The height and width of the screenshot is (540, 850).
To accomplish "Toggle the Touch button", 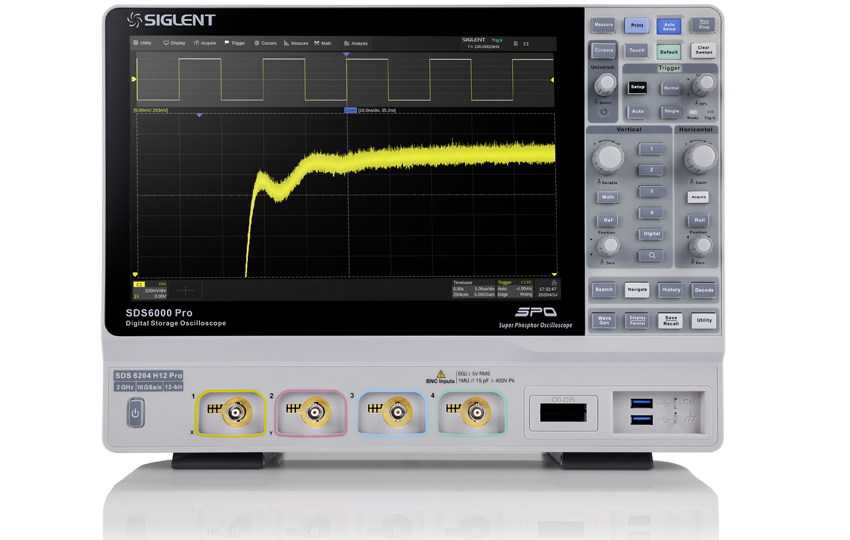I will 636,50.
